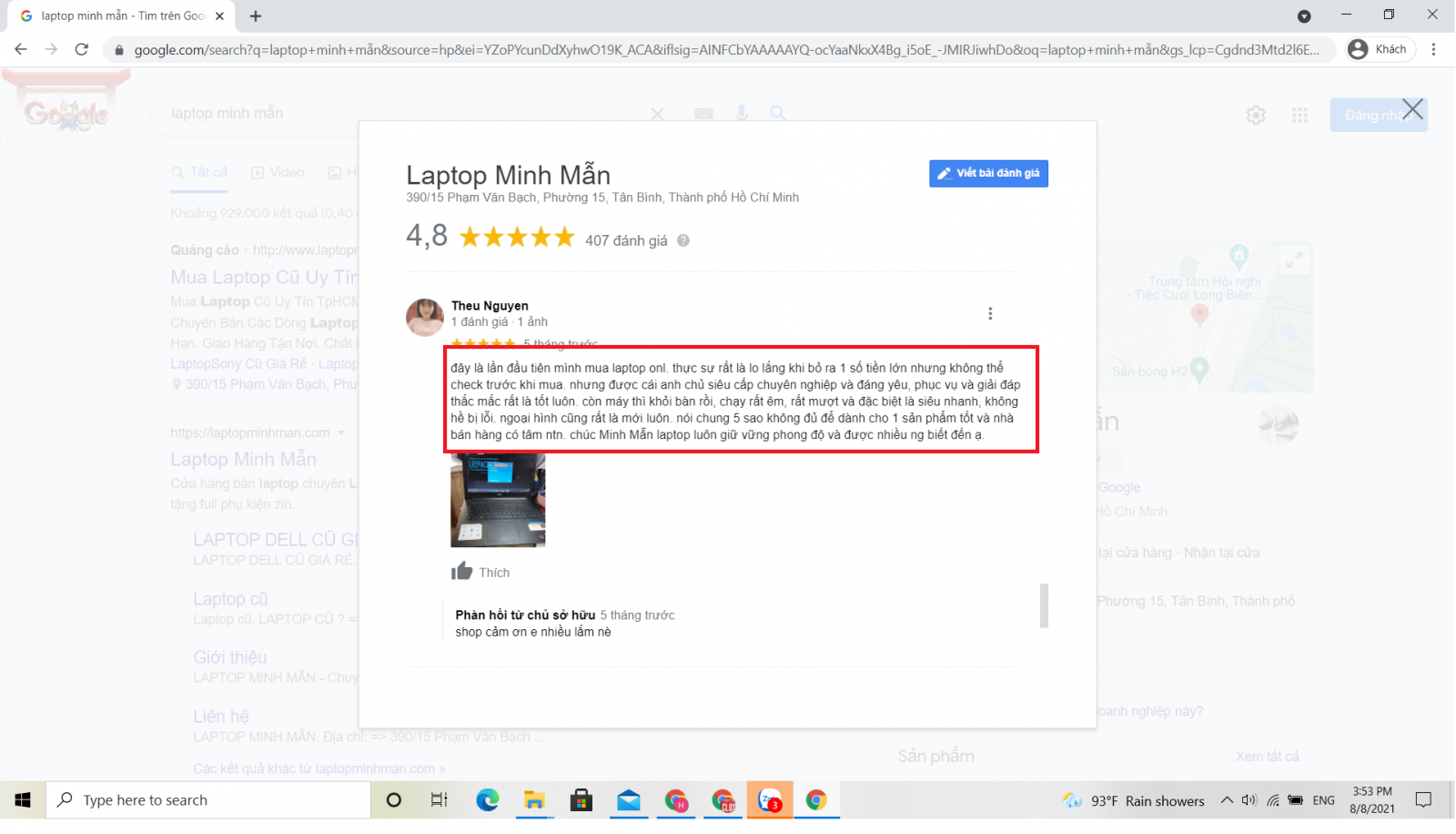Close the laptop minh mẫn tab
Viewport: 1456px width, 834px height.
219,15
